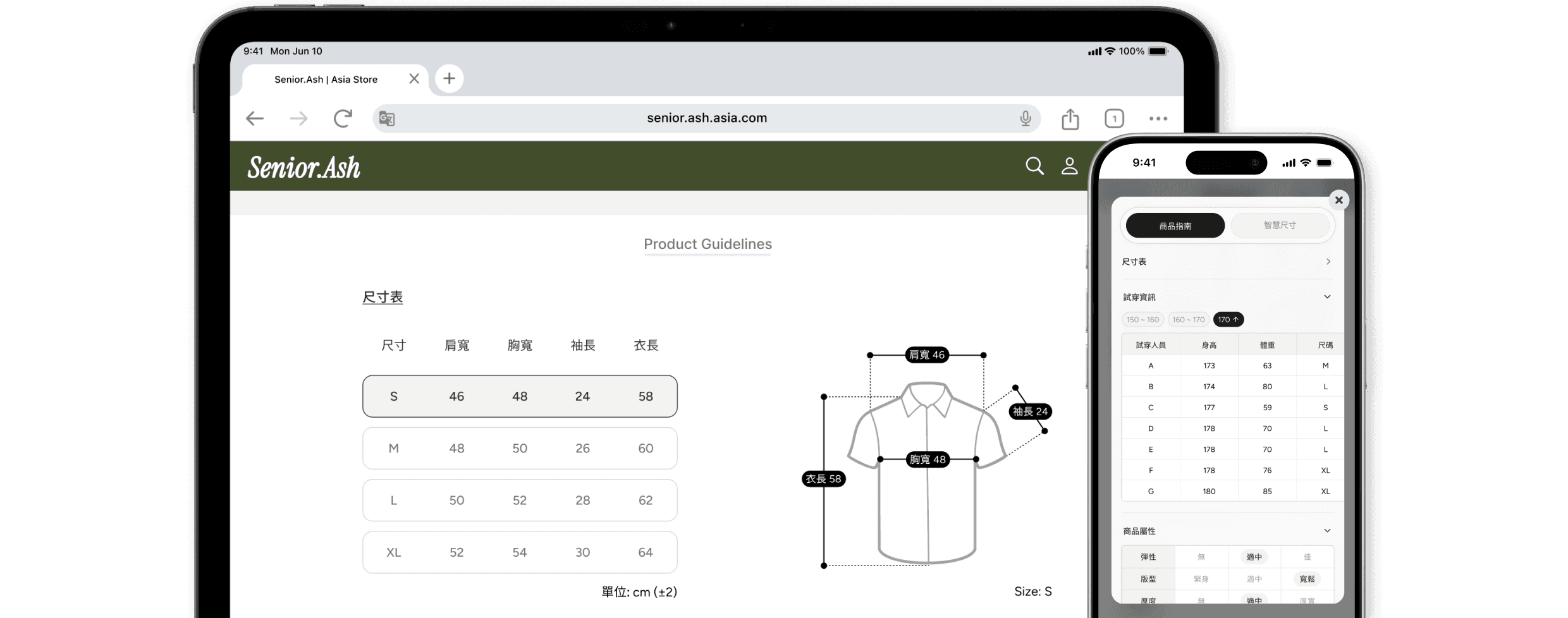The image size is (1568, 618).
Task: Close the phone size guide popup
Action: pyautogui.click(x=1338, y=200)
